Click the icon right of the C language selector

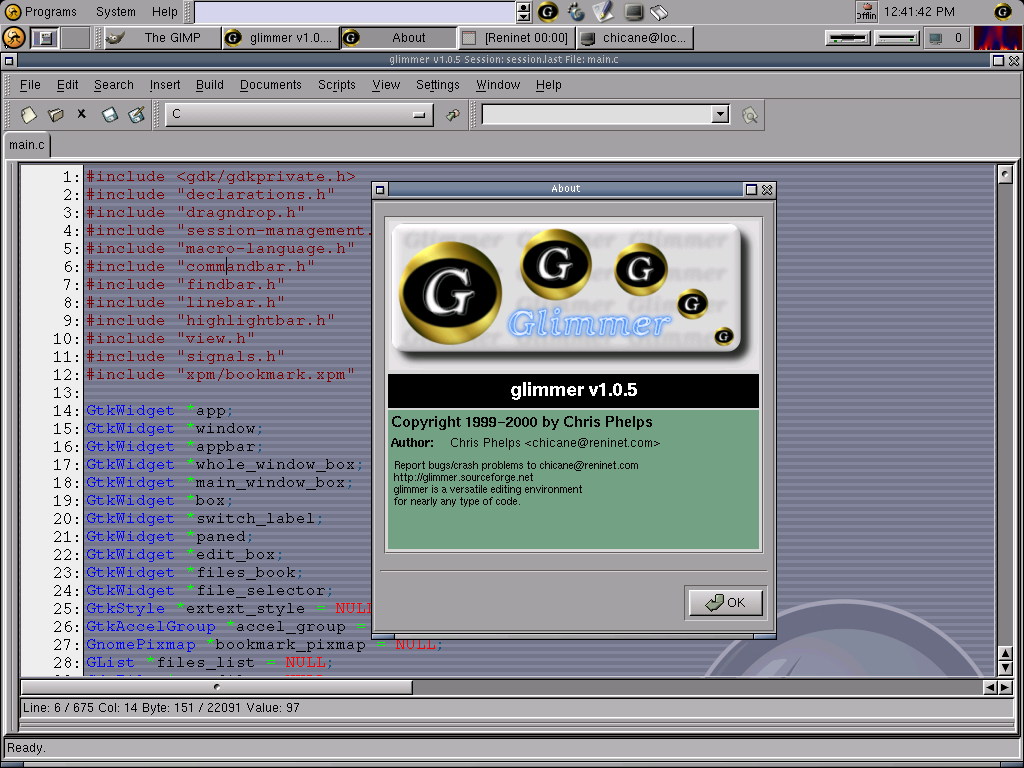click(x=453, y=115)
